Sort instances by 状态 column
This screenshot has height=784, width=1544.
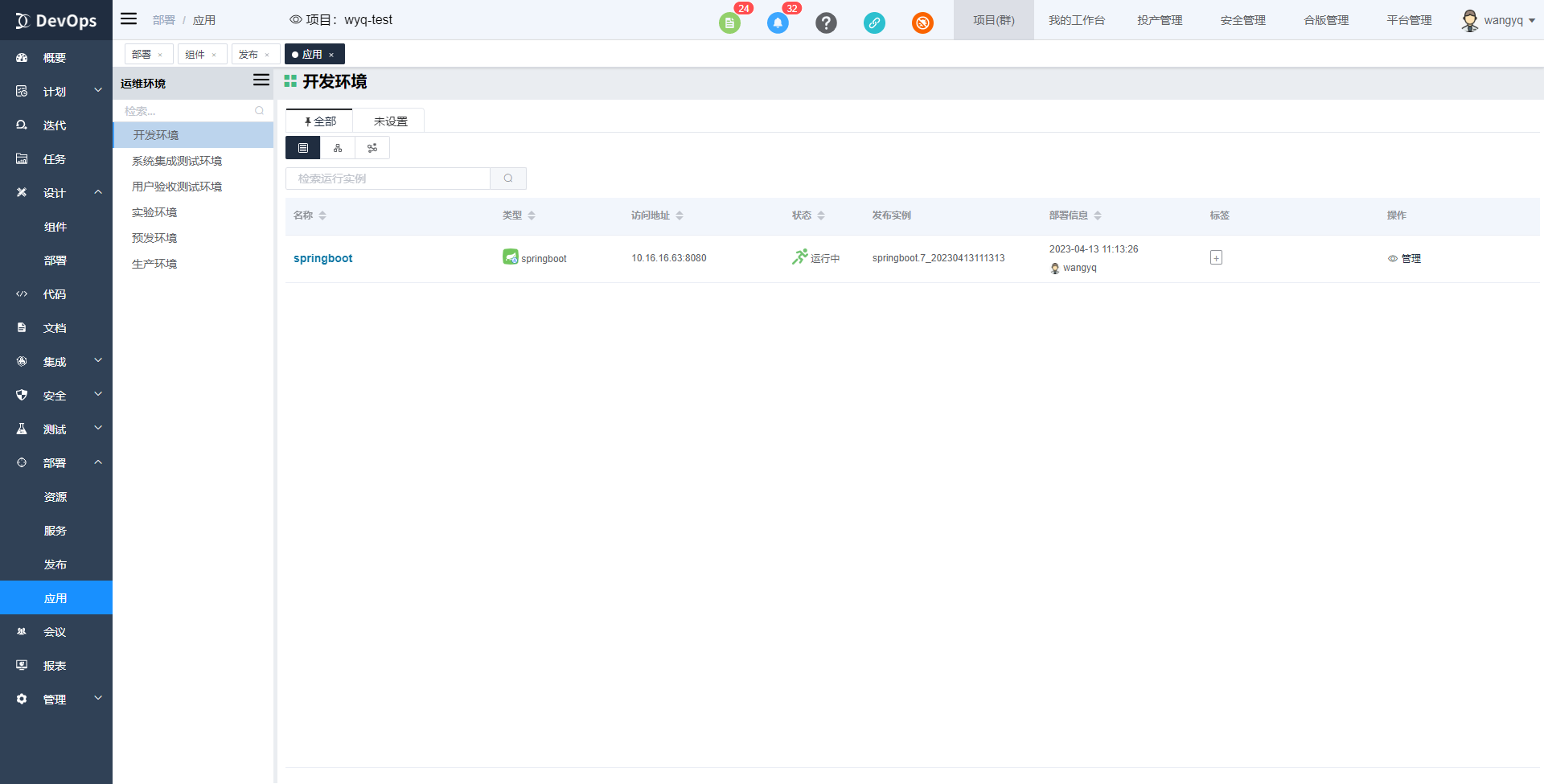821,215
